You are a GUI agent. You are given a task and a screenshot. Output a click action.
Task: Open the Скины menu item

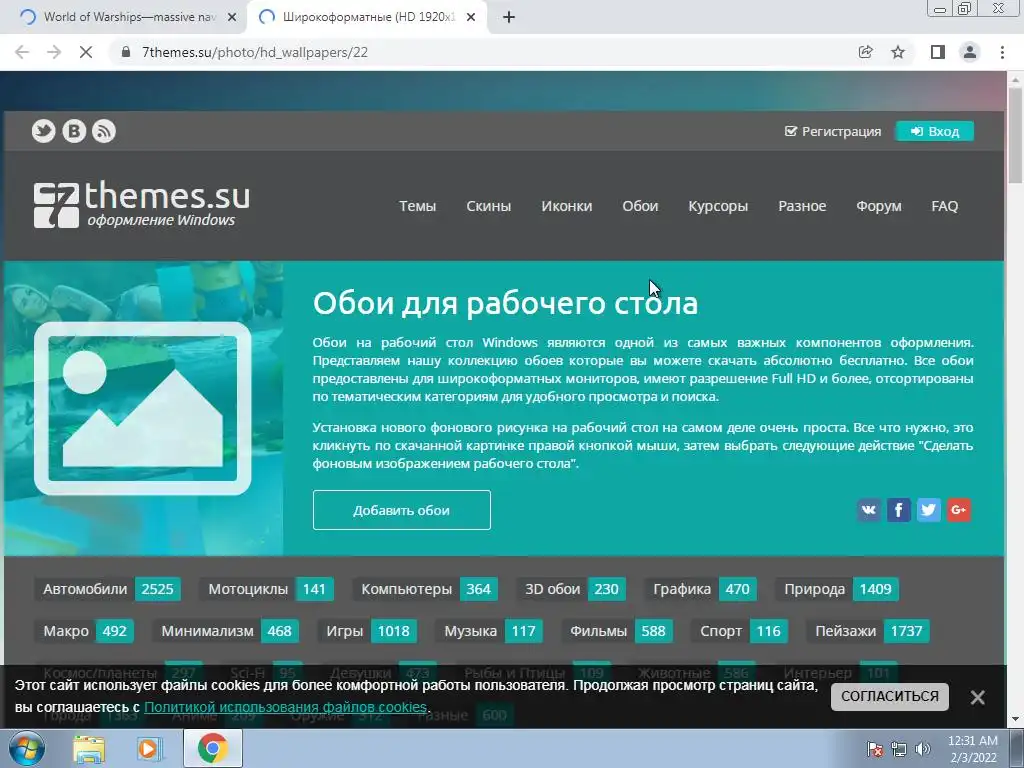pos(488,206)
